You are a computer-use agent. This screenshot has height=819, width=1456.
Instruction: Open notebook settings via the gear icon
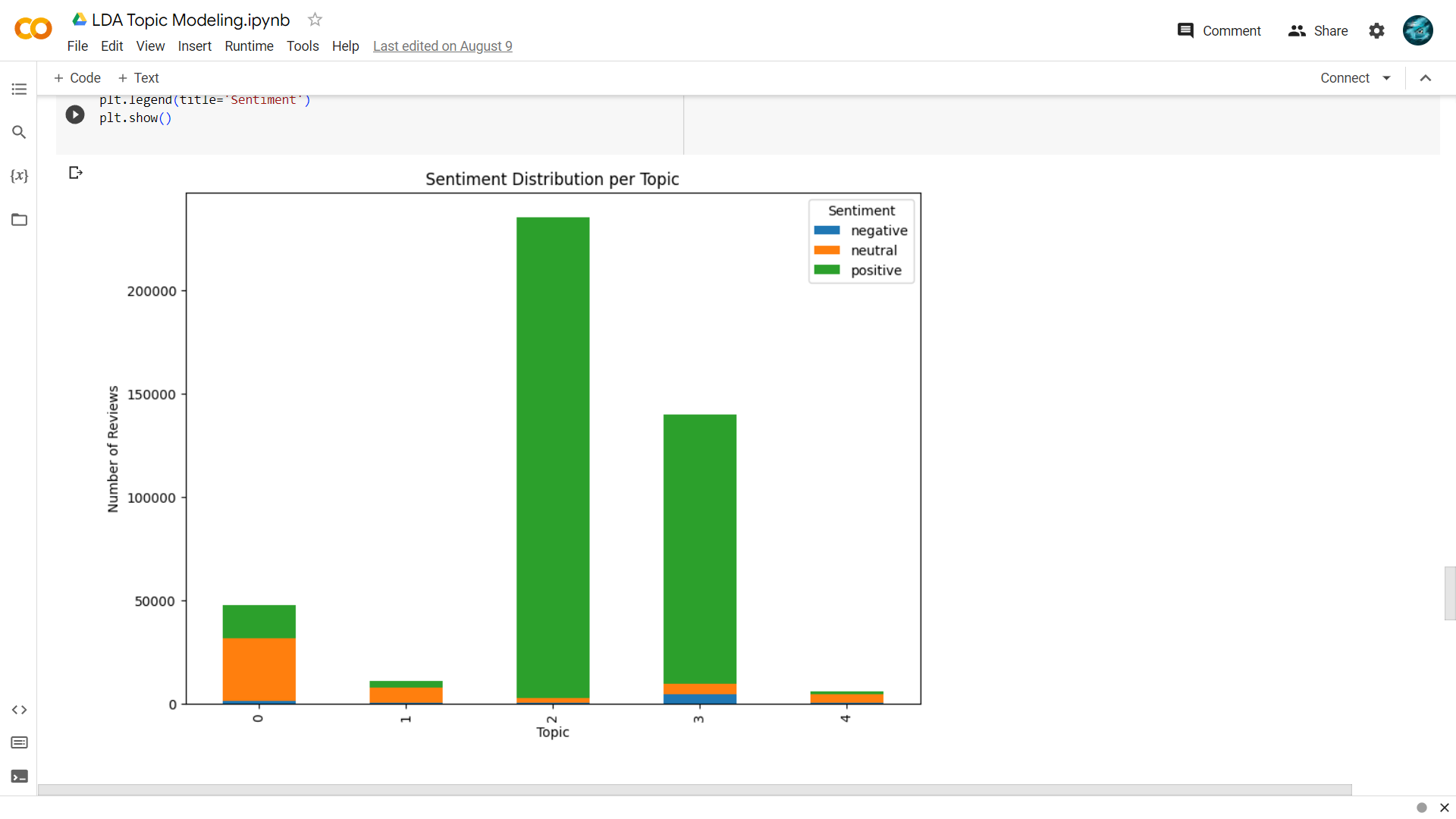(x=1377, y=31)
